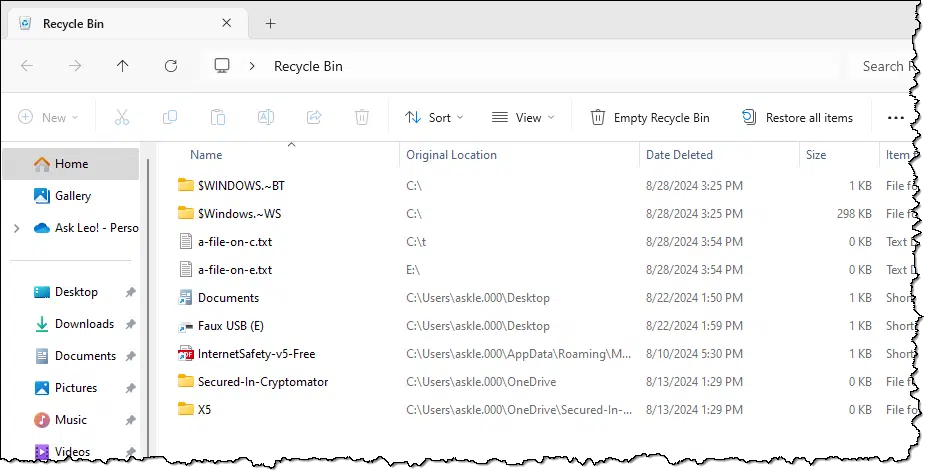Click the chevron before Recycle Bin in address bar
931x475 pixels.
(252, 66)
